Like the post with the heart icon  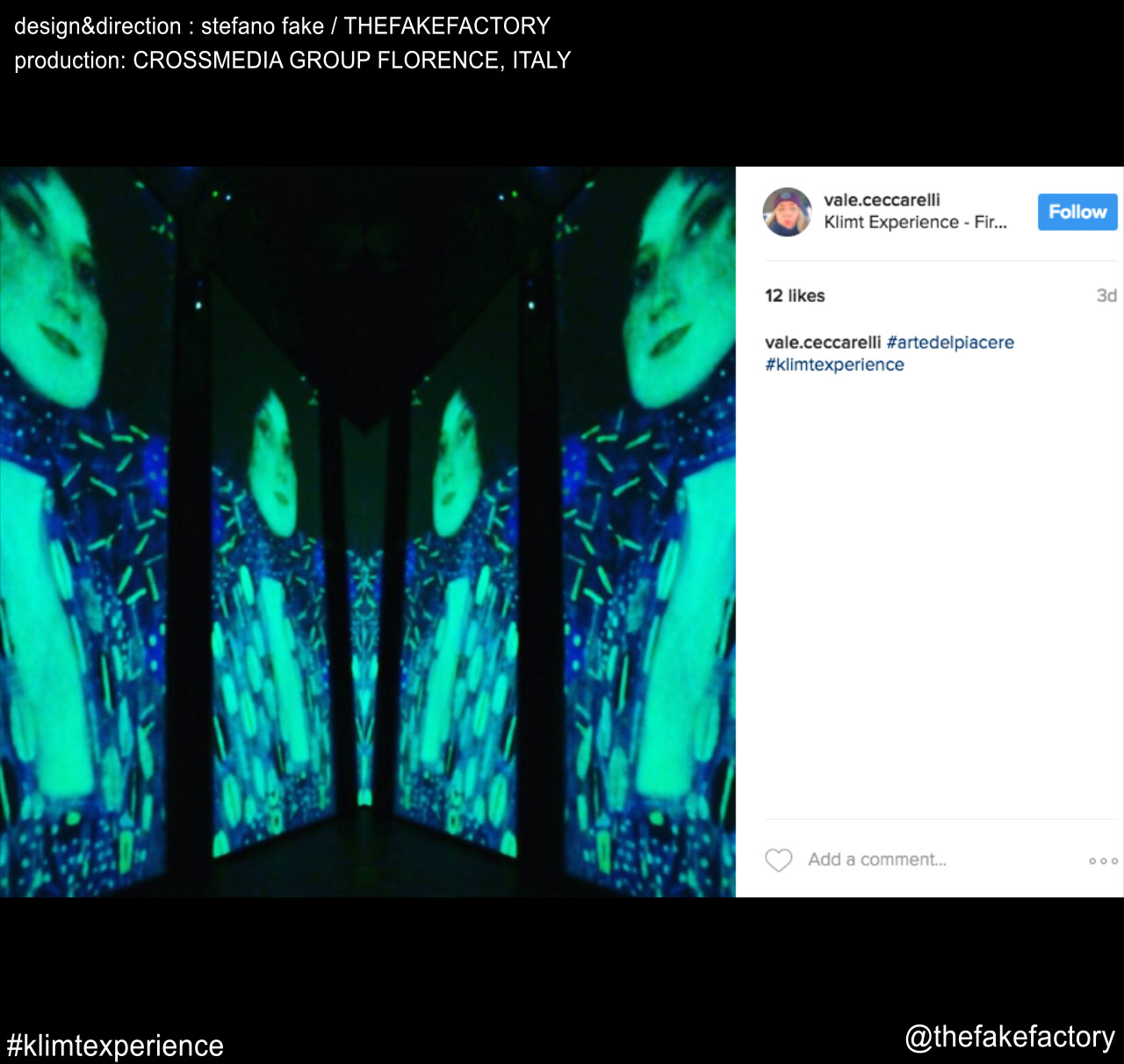(778, 860)
